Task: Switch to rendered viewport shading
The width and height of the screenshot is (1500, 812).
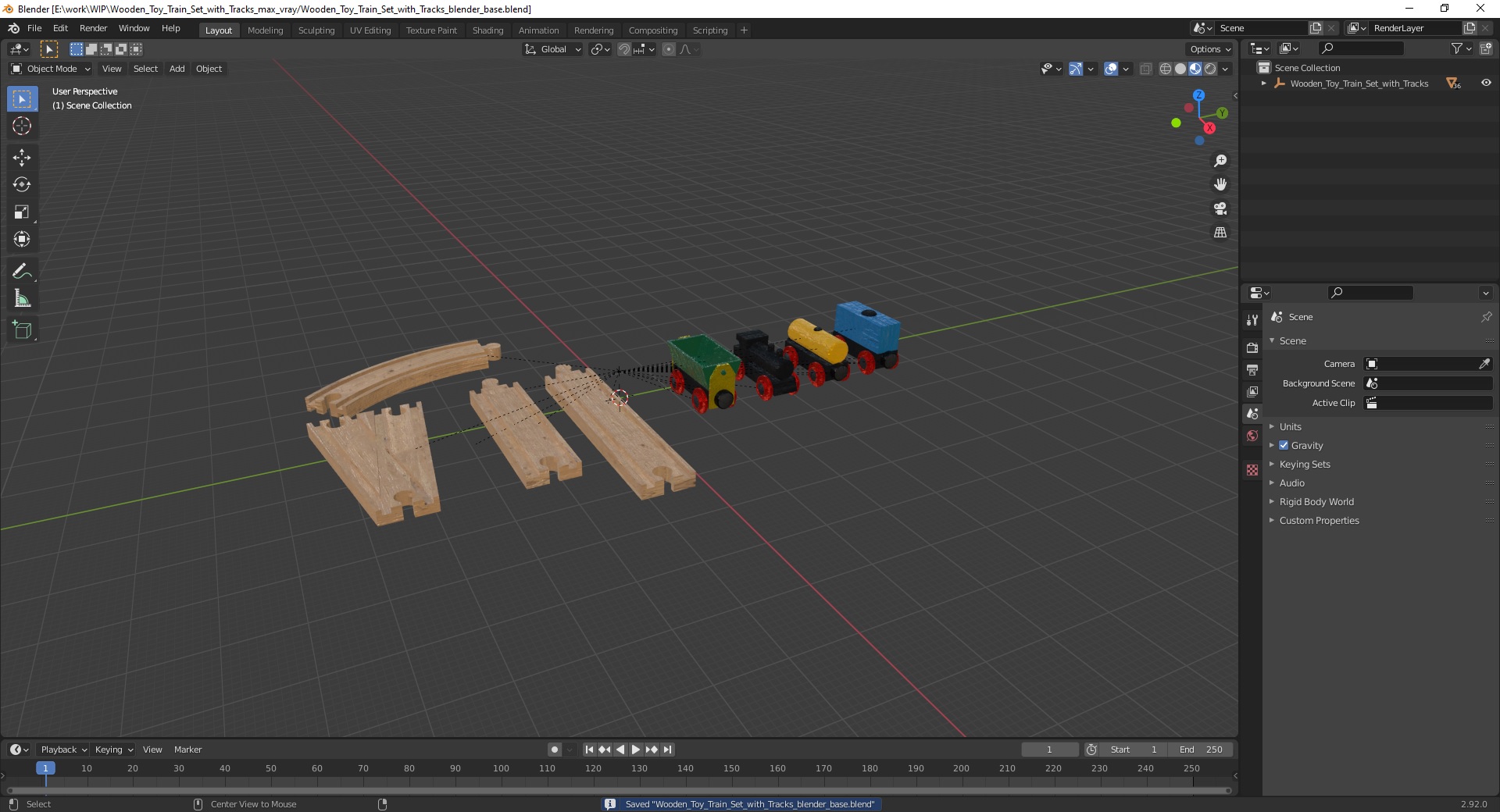Action: point(1210,69)
